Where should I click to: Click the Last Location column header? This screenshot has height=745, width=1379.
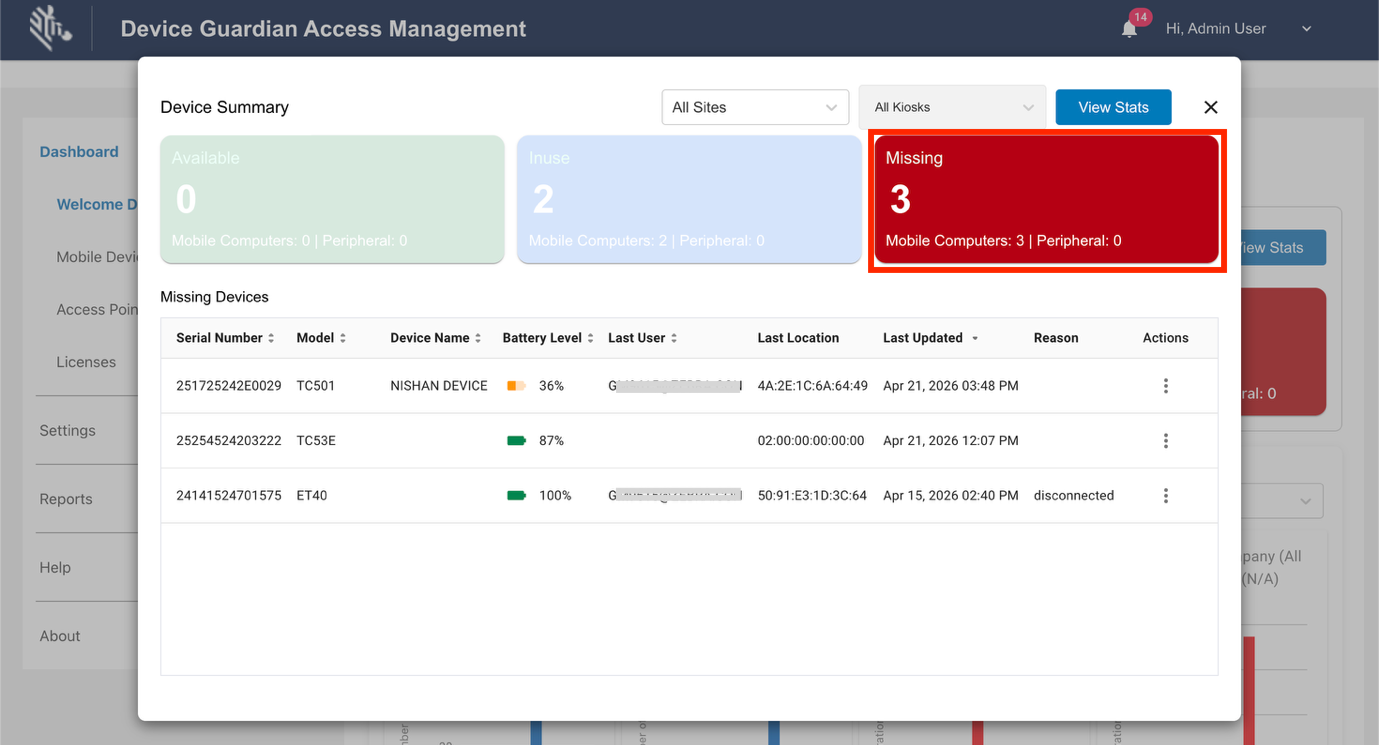coord(798,338)
